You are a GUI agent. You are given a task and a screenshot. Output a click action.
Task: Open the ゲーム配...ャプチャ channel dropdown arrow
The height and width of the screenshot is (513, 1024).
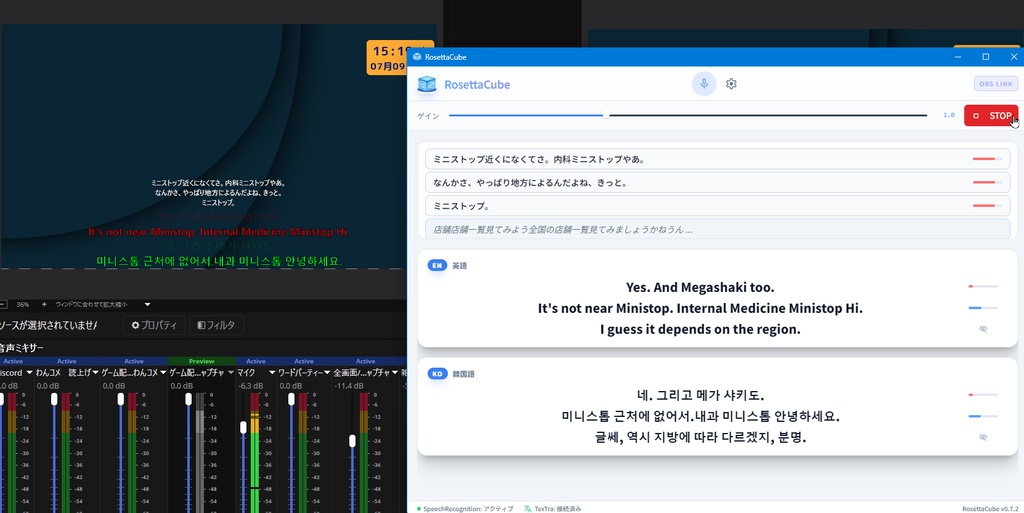pos(231,373)
